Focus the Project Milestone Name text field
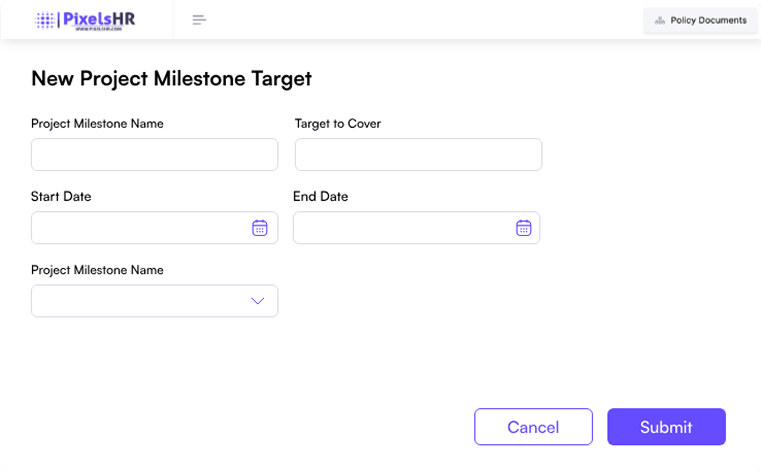761x473 pixels. click(154, 155)
